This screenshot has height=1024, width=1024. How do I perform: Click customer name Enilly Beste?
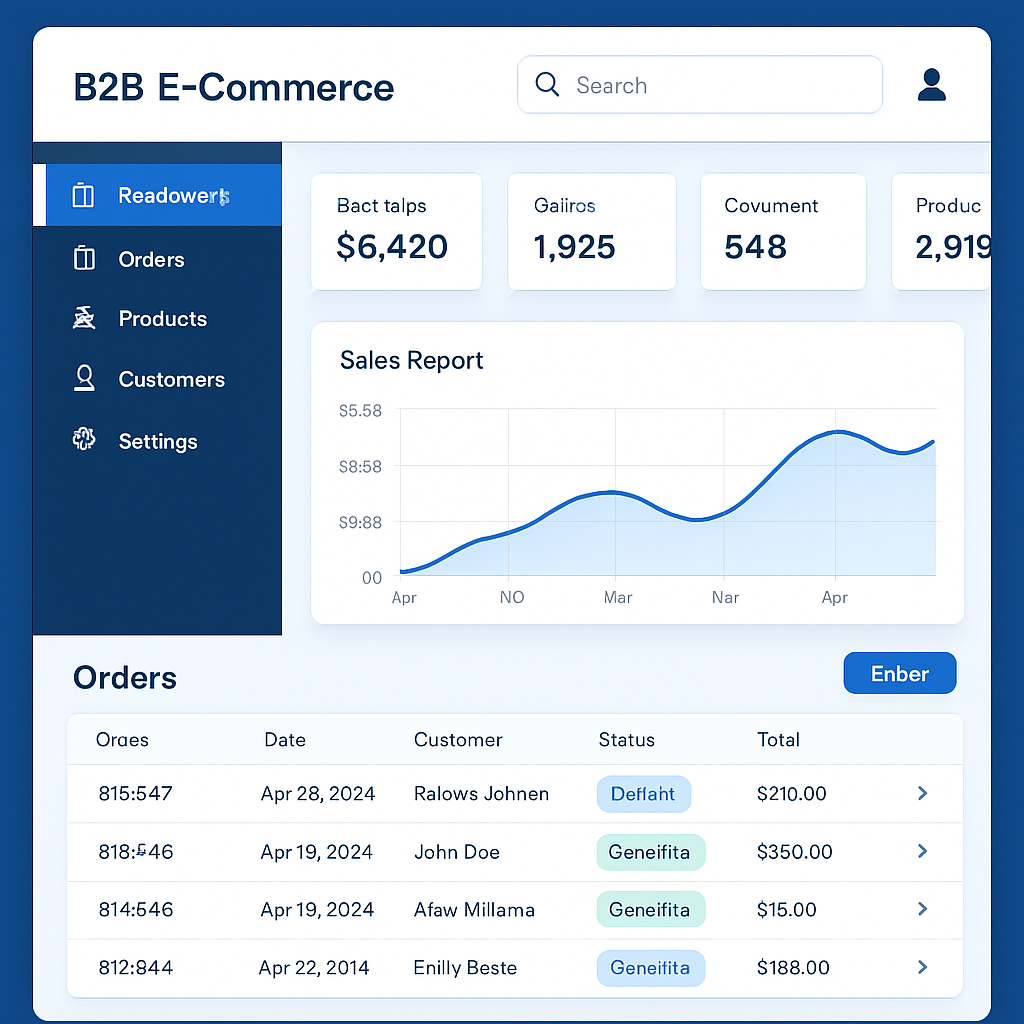click(465, 967)
